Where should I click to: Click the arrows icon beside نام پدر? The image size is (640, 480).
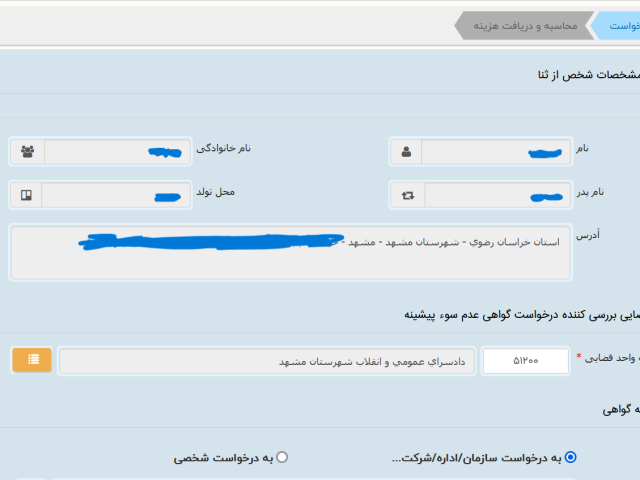(407, 195)
